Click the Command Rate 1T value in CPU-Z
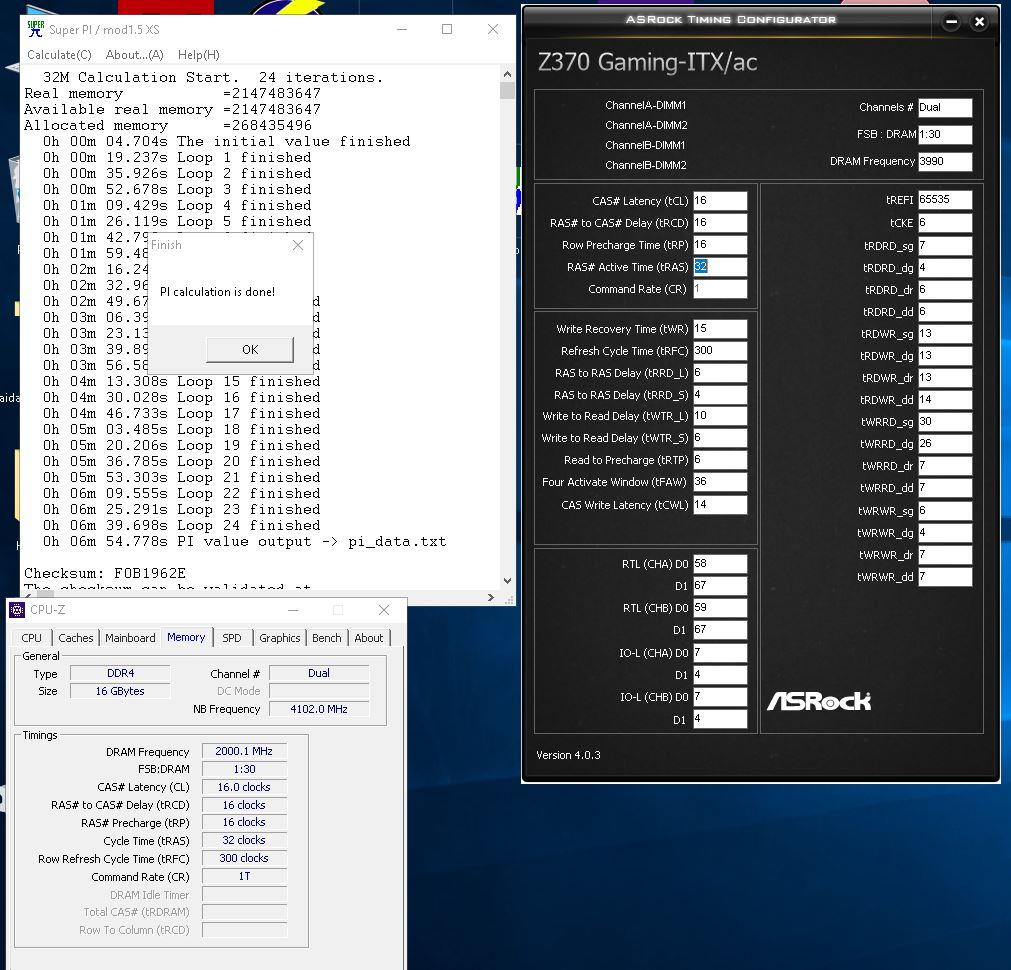Screen dimensions: 1011x970 coord(244,876)
